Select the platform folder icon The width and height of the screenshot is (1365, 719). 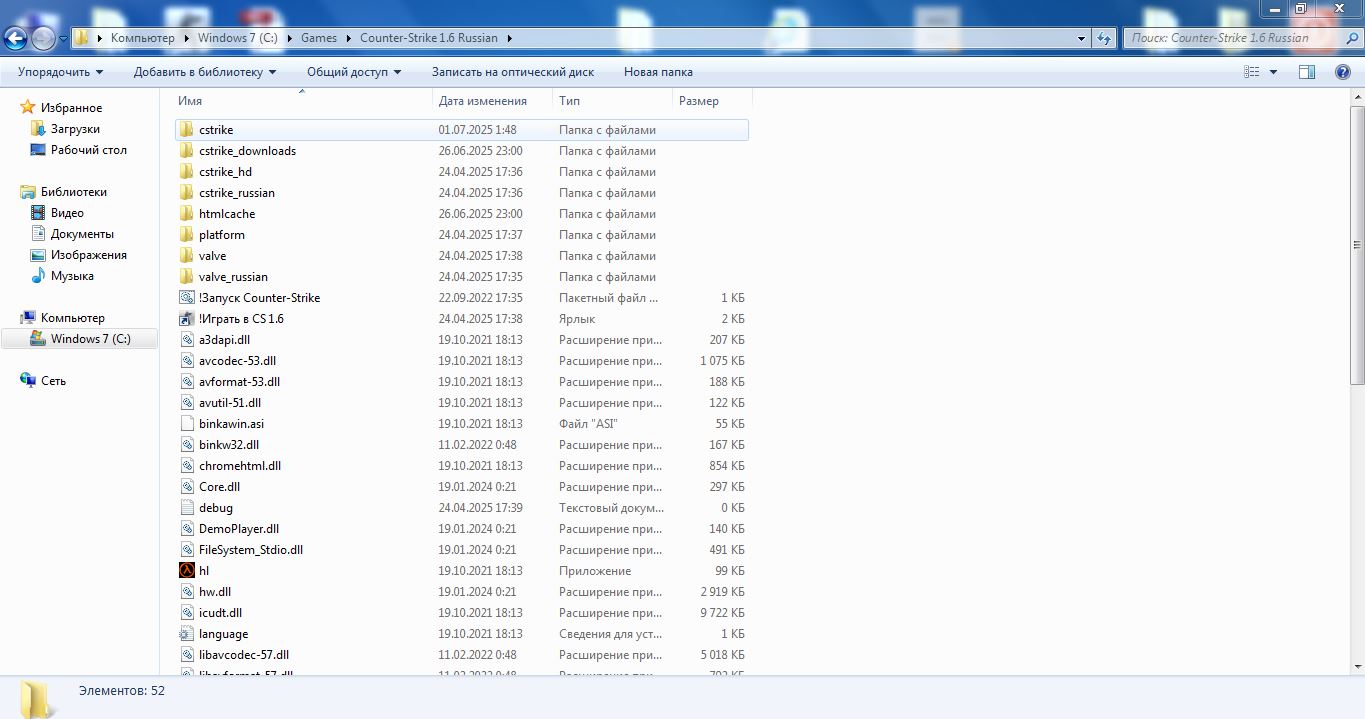click(x=186, y=235)
